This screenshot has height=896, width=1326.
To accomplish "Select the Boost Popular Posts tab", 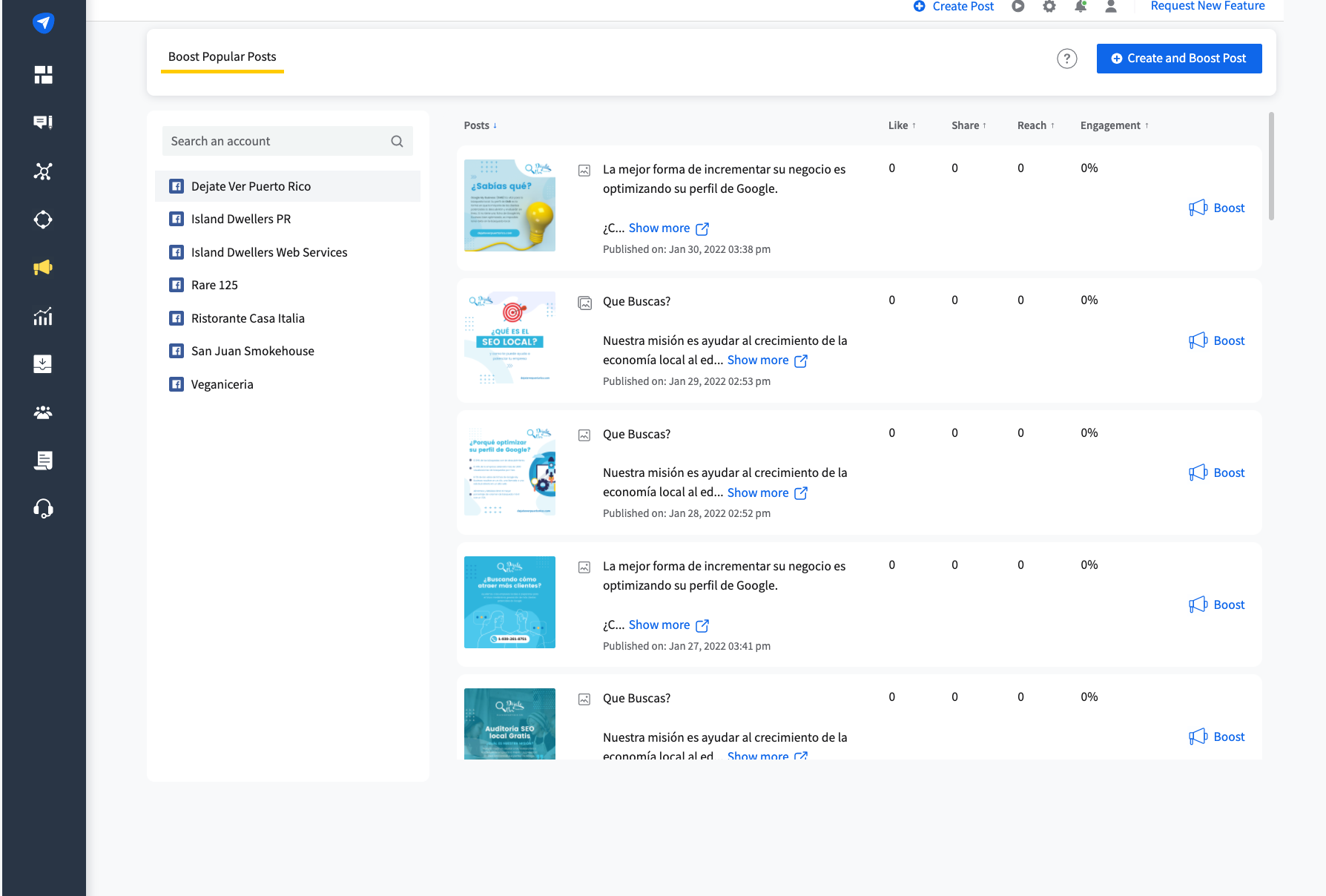I will [222, 57].
